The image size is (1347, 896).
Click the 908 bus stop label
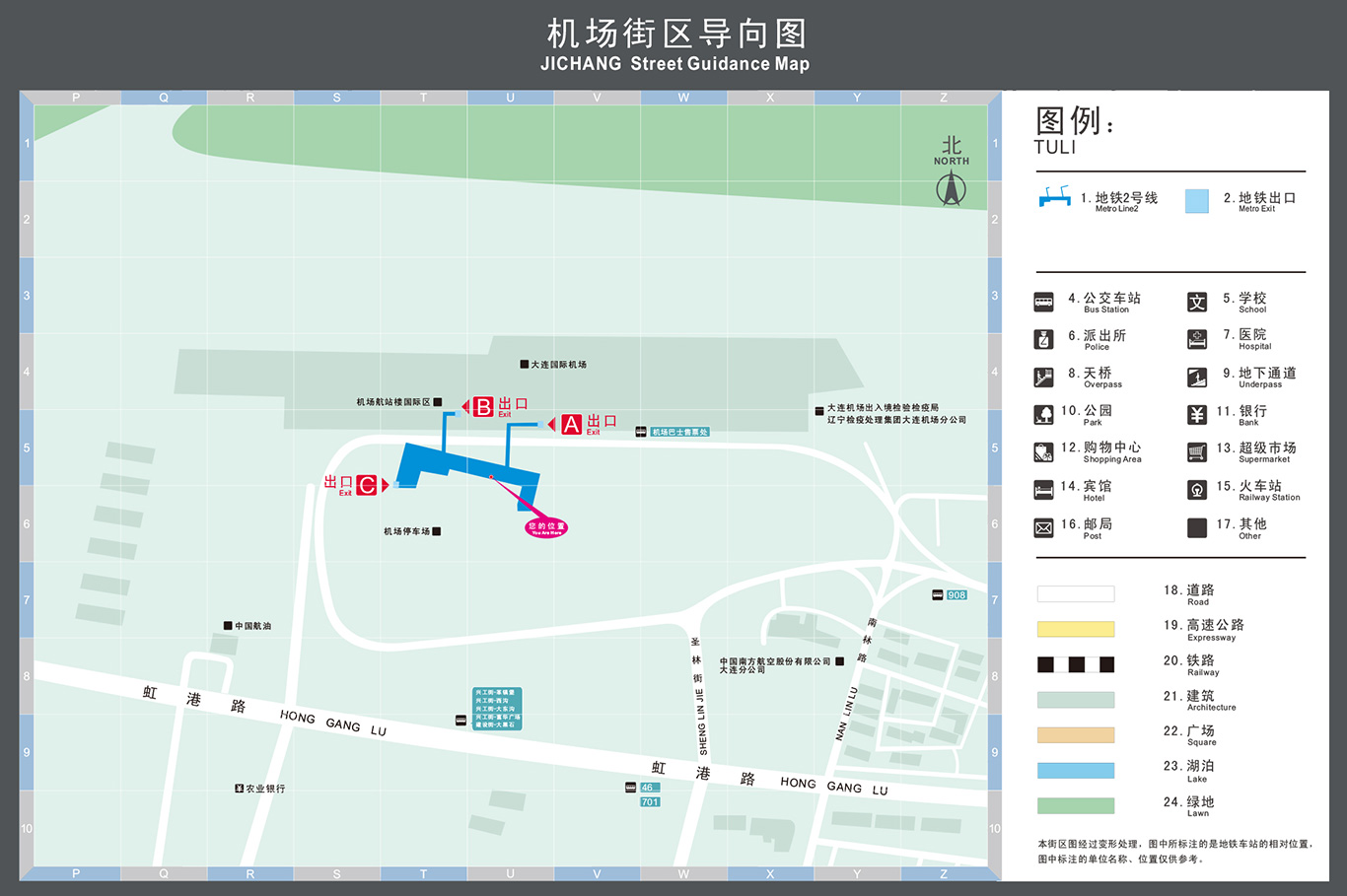[x=957, y=595]
